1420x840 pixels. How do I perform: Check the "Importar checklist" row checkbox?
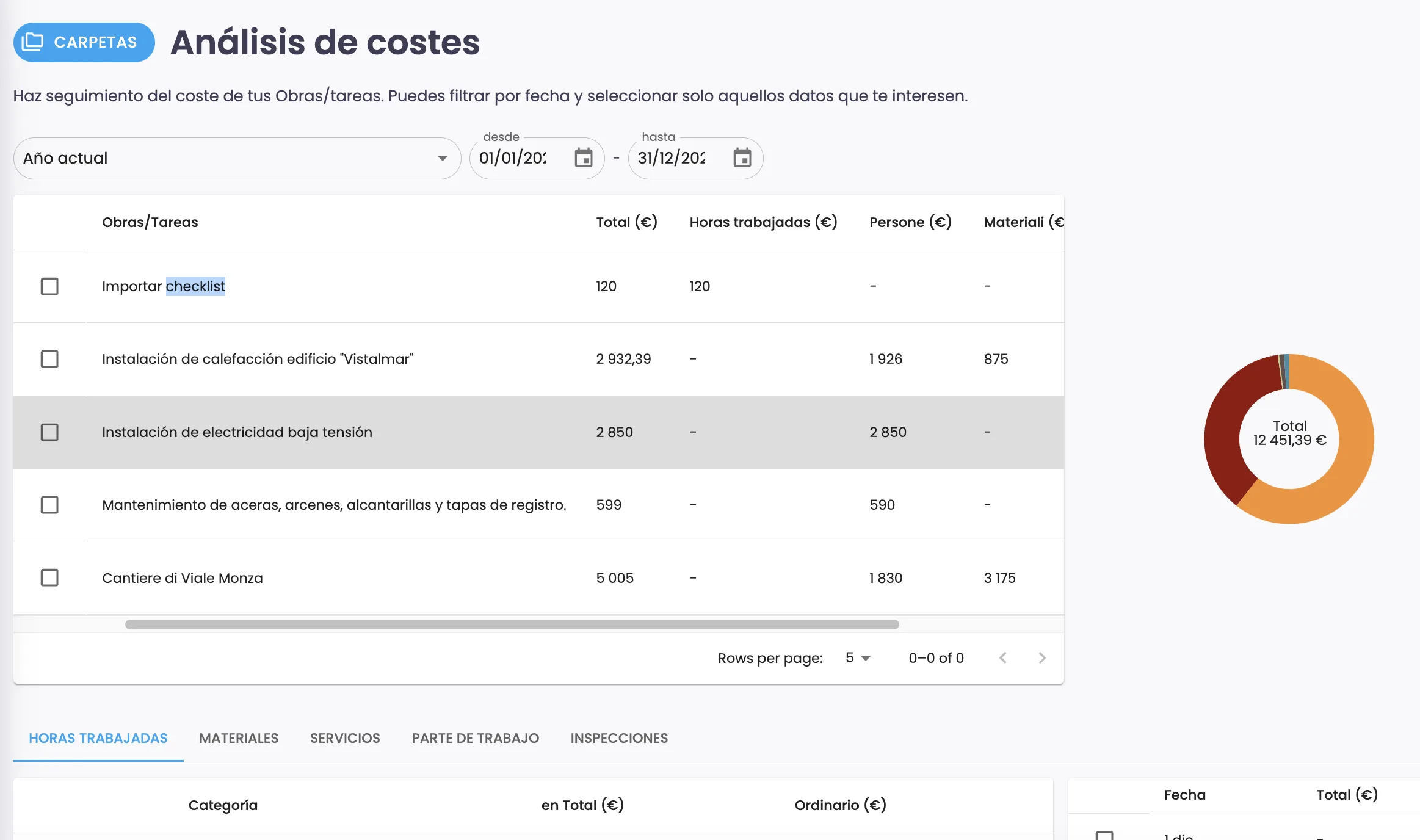(x=49, y=286)
